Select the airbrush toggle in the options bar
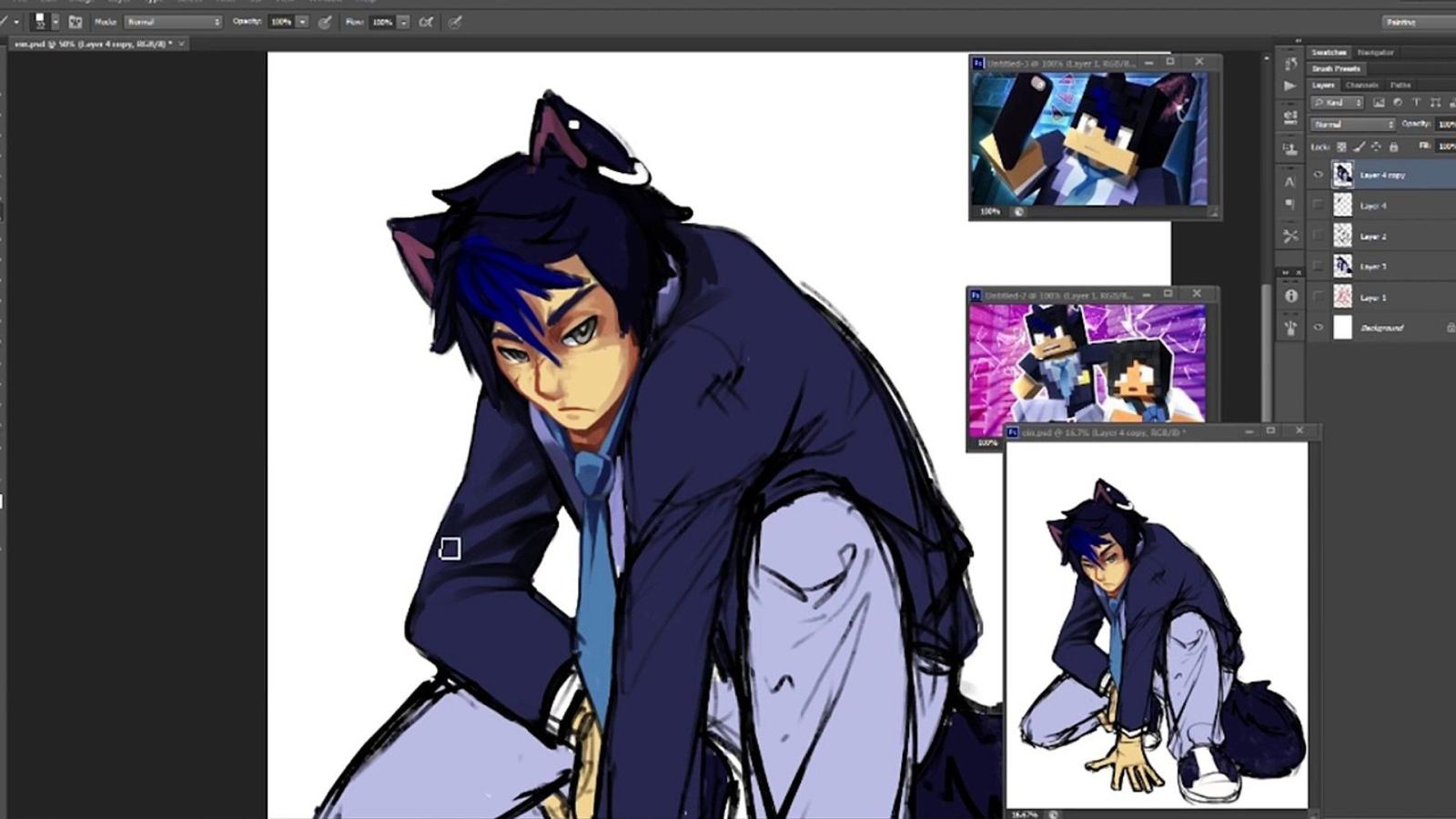Screen dimensions: 1456x819 426,21
